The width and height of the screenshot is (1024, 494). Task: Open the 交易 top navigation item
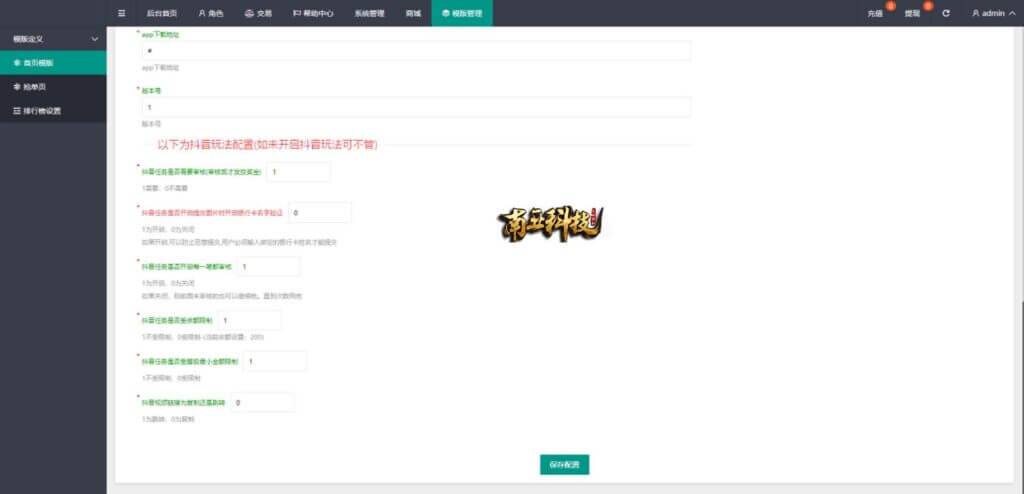tap(259, 13)
